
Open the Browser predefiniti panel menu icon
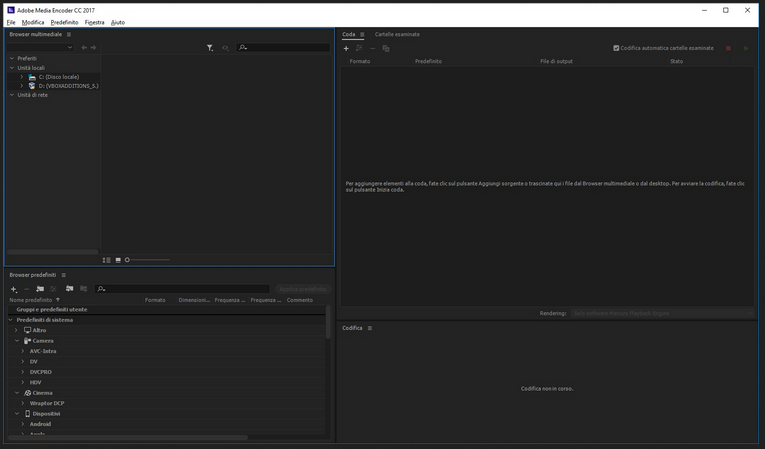click(x=63, y=275)
